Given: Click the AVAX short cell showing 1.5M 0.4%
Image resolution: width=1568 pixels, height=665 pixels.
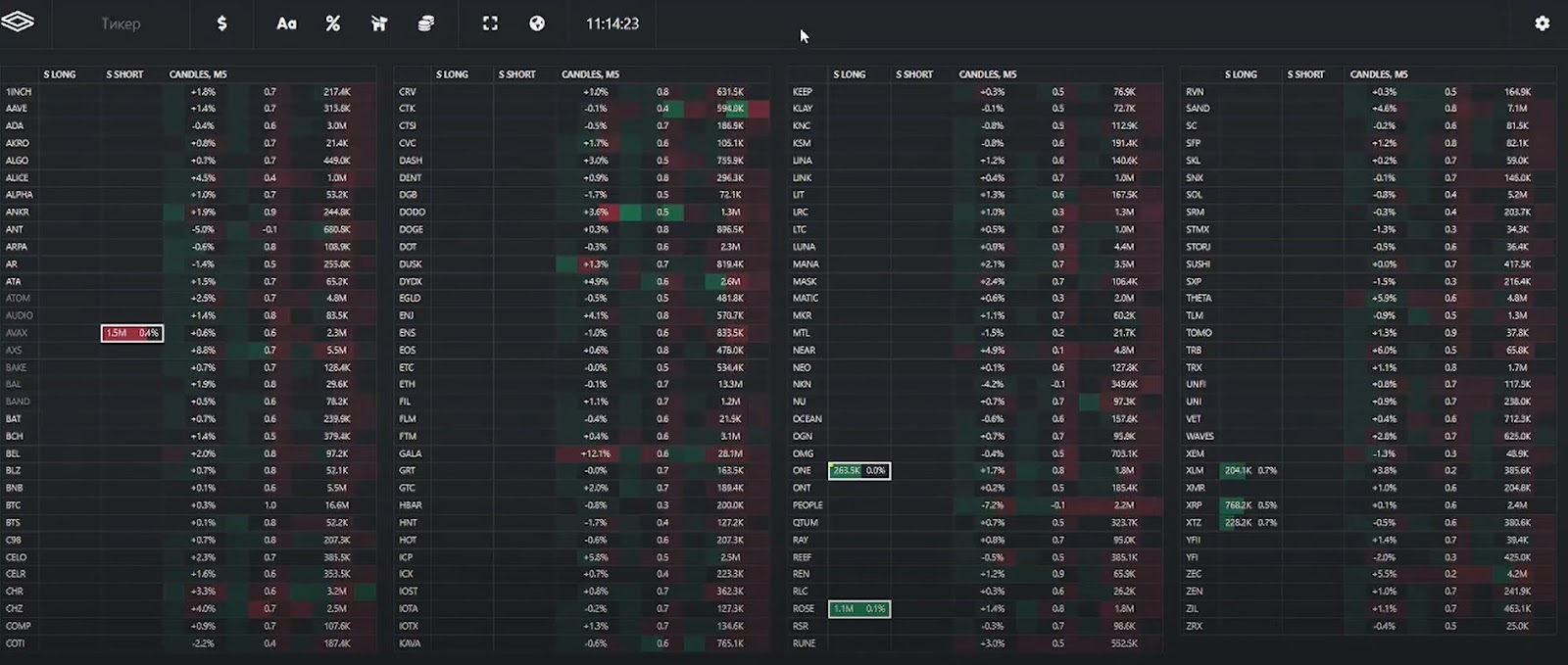Looking at the screenshot, I should click(x=132, y=333).
